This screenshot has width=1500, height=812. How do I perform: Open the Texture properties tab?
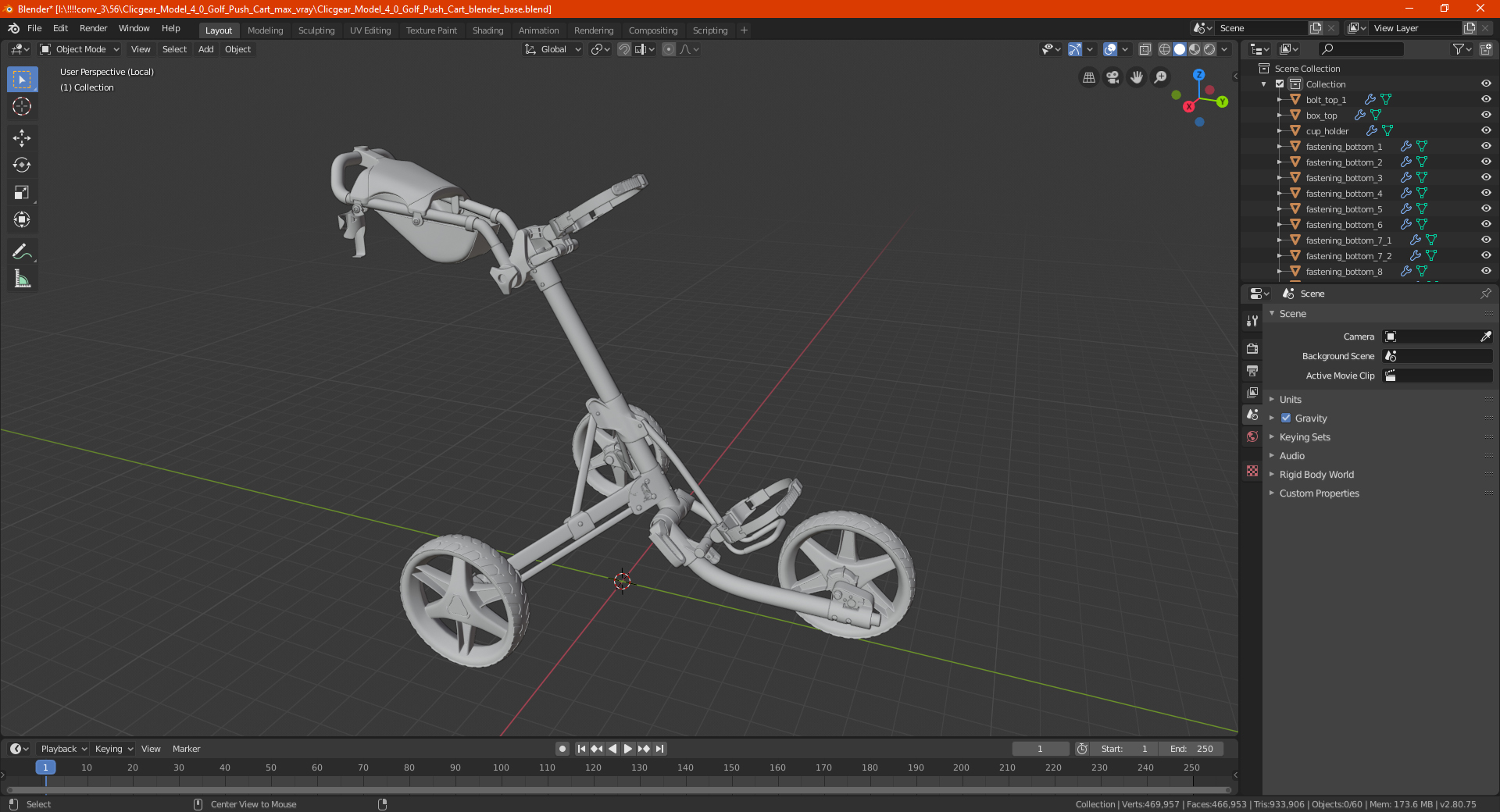[x=1252, y=471]
